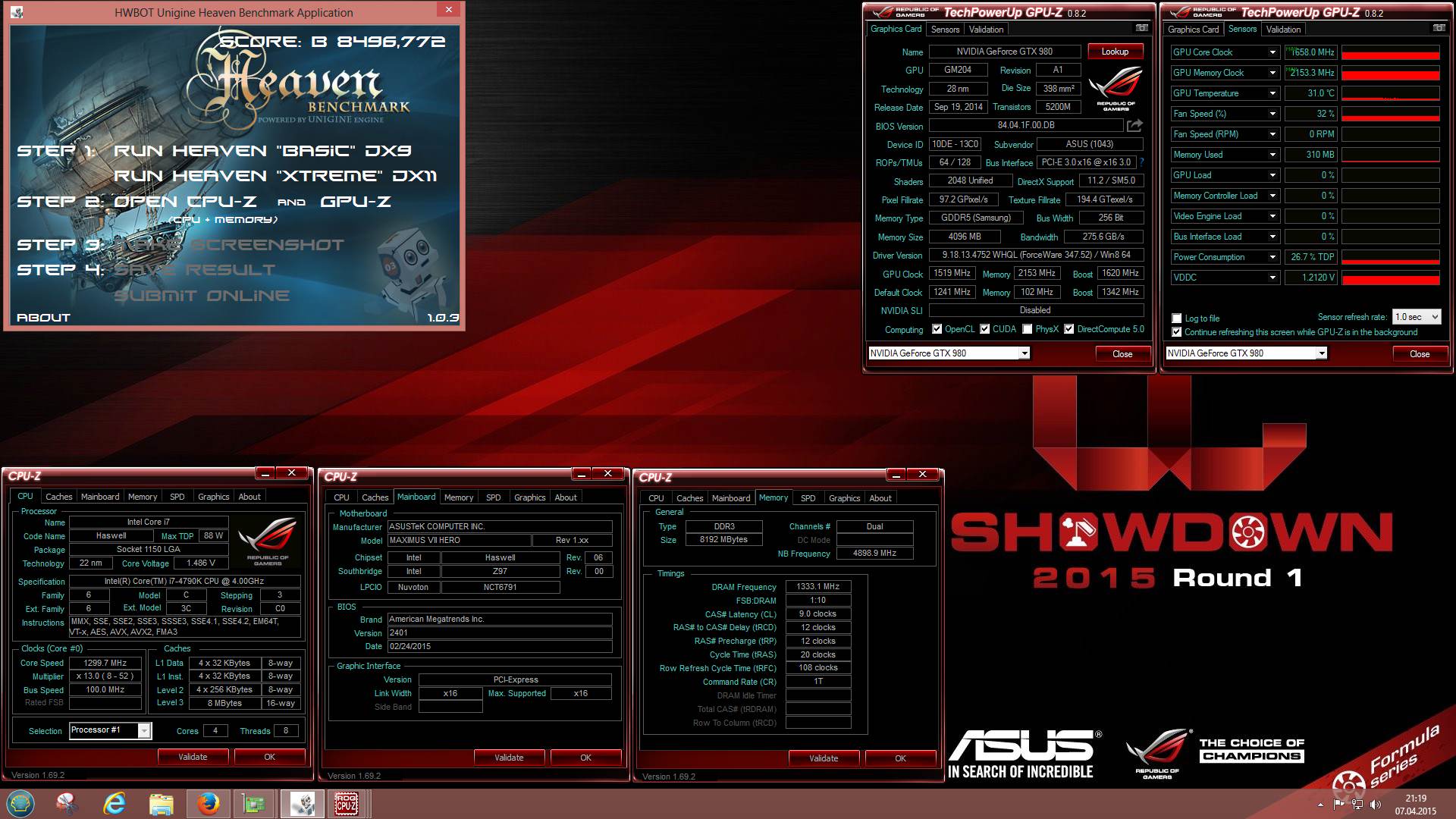This screenshot has width=1456, height=819.
Task: Open Caches tab in CPU-Z CPU window
Action: [58, 497]
